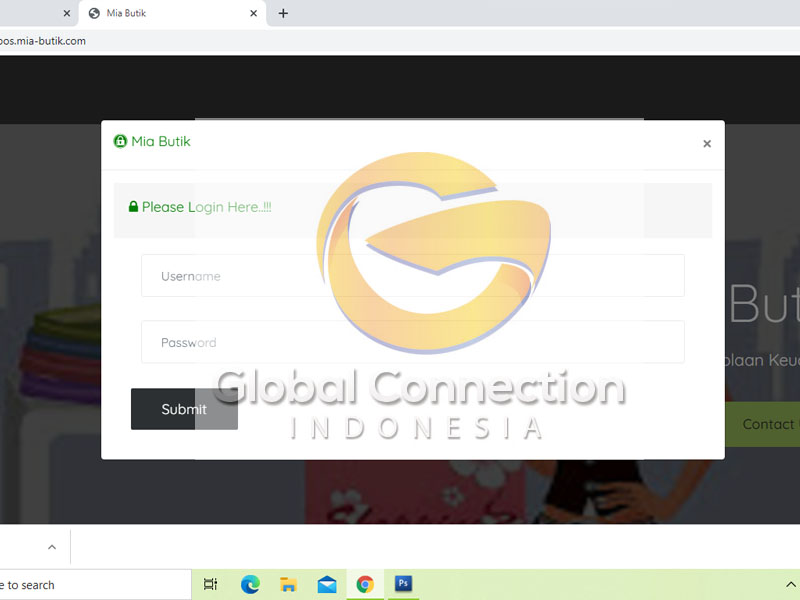
Task: Open Task View from the taskbar
Action: (210, 585)
